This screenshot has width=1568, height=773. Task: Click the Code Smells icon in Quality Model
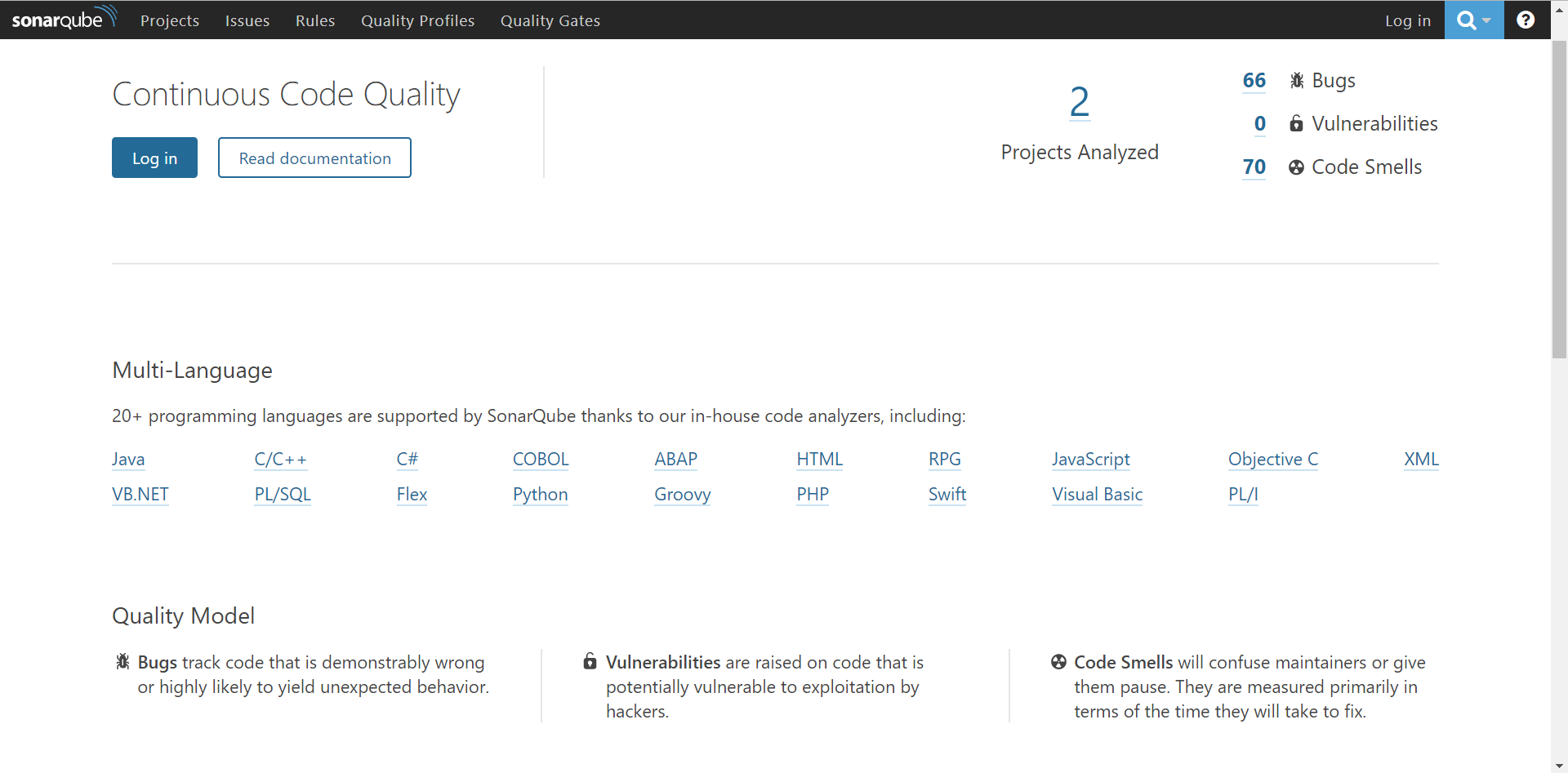pyautogui.click(x=1058, y=661)
